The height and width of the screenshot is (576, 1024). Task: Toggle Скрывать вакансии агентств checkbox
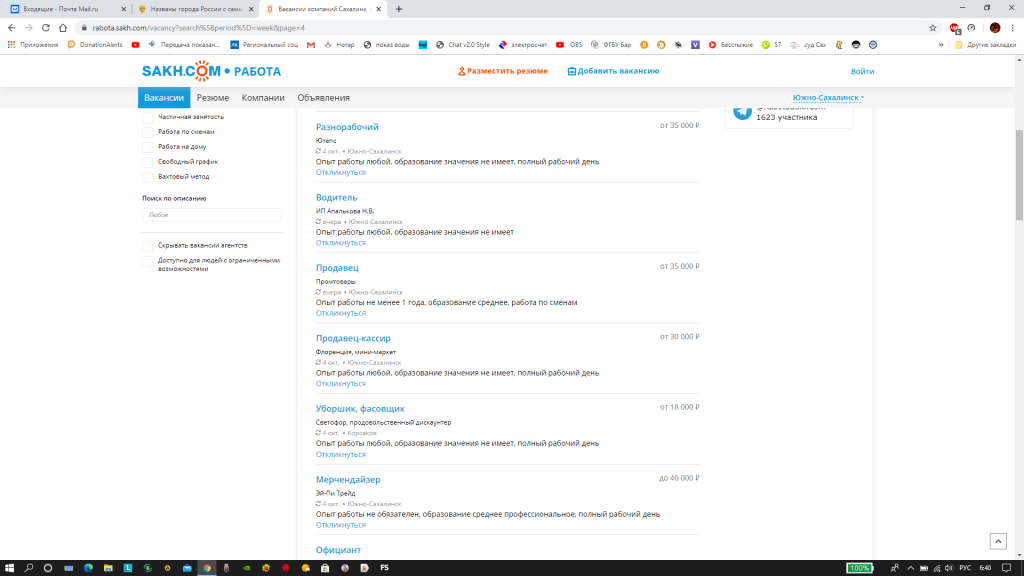click(147, 245)
